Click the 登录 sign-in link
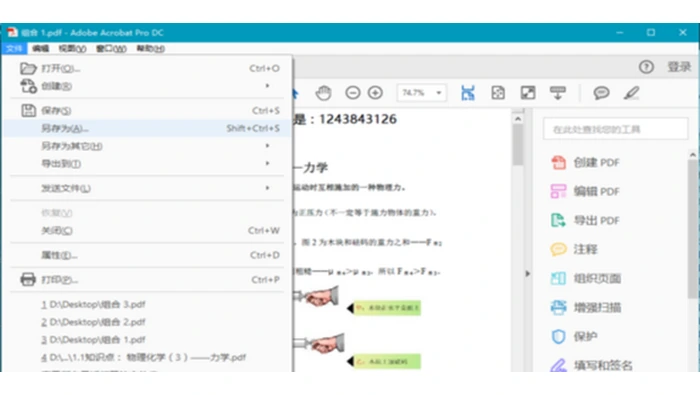Screen dimensions: 700x395 pos(679,67)
